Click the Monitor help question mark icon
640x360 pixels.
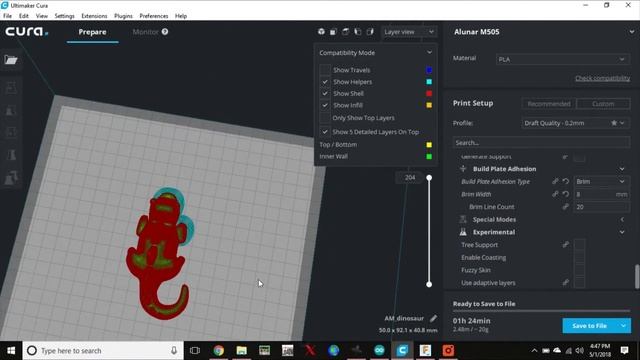click(x=165, y=32)
